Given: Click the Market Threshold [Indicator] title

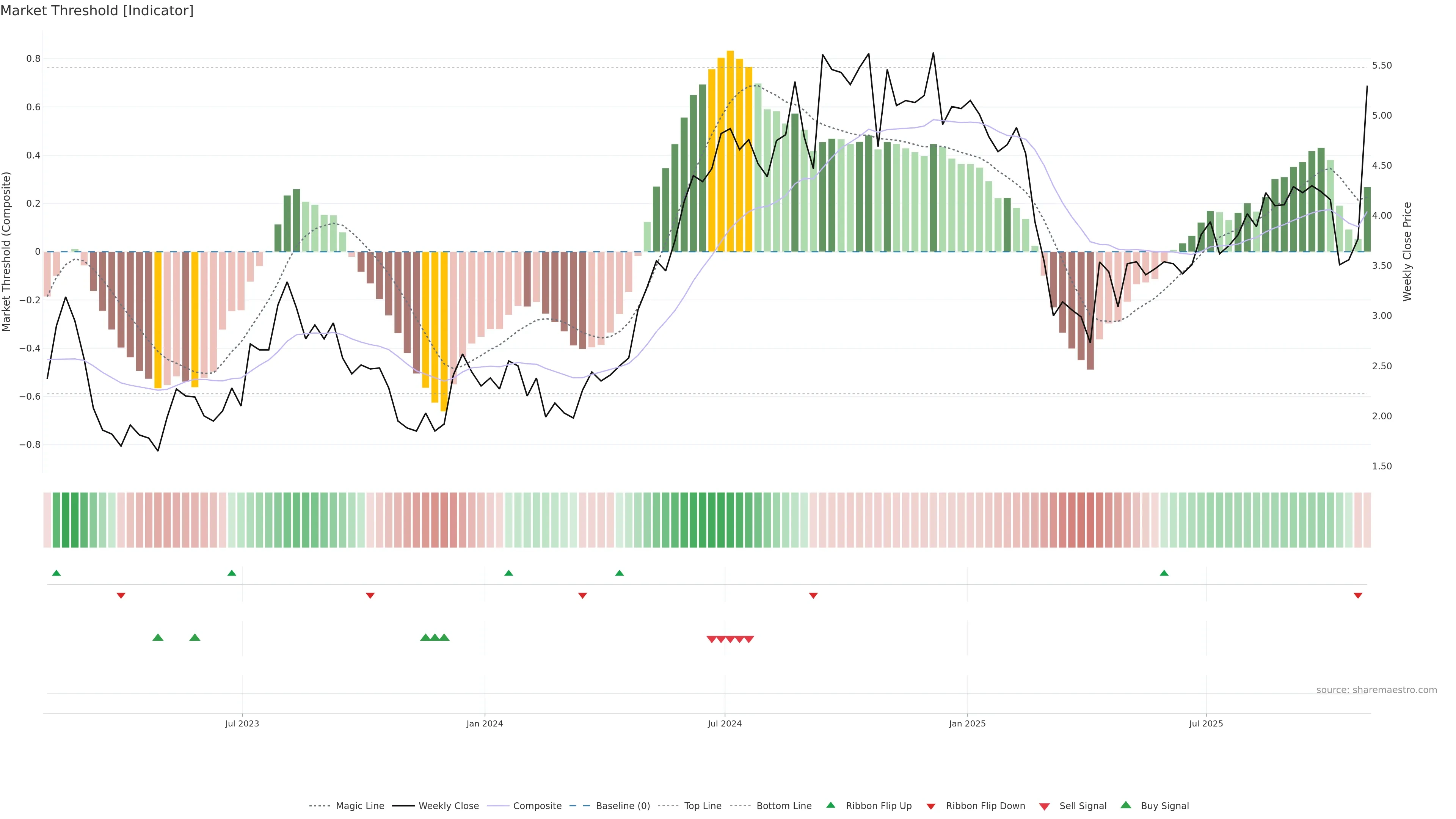Looking at the screenshot, I should pos(97,11).
